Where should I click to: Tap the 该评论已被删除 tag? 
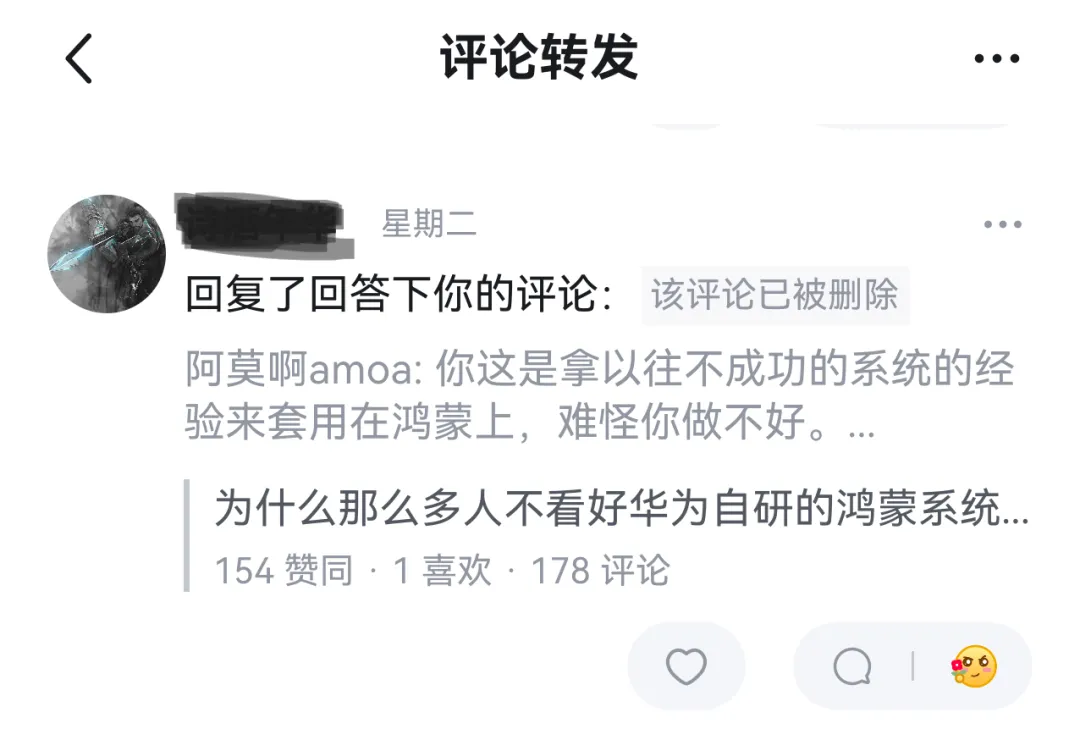[x=775, y=295]
